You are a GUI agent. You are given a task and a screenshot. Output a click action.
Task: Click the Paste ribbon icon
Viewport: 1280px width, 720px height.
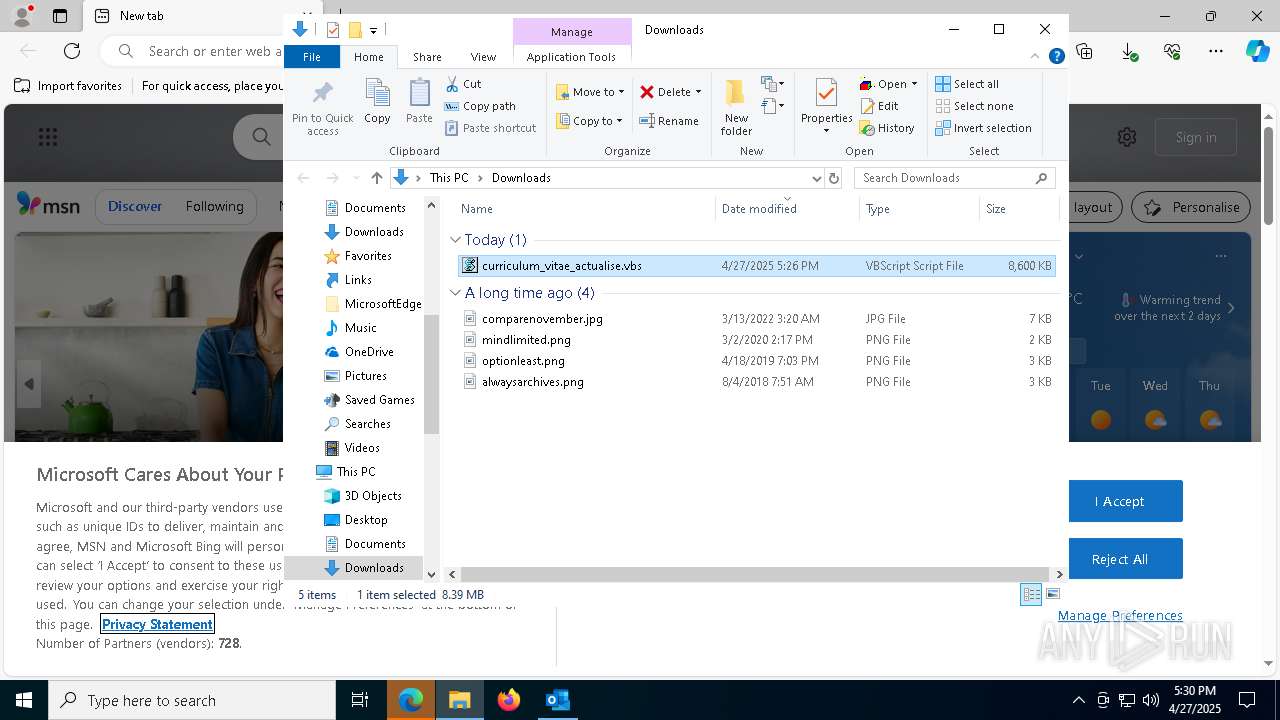click(x=419, y=102)
